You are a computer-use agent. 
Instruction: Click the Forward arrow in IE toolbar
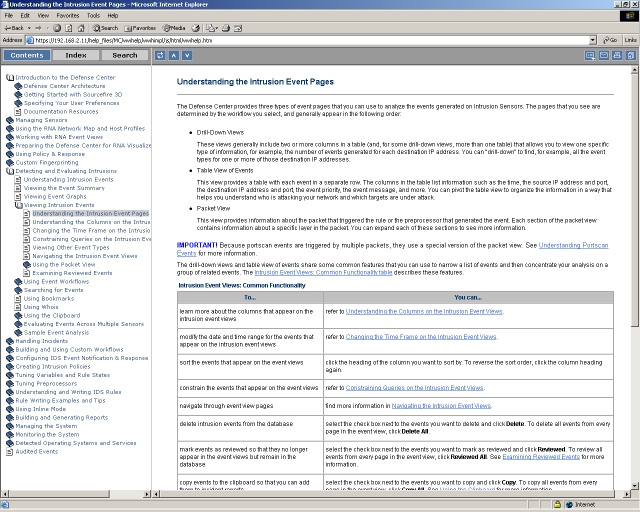point(38,28)
